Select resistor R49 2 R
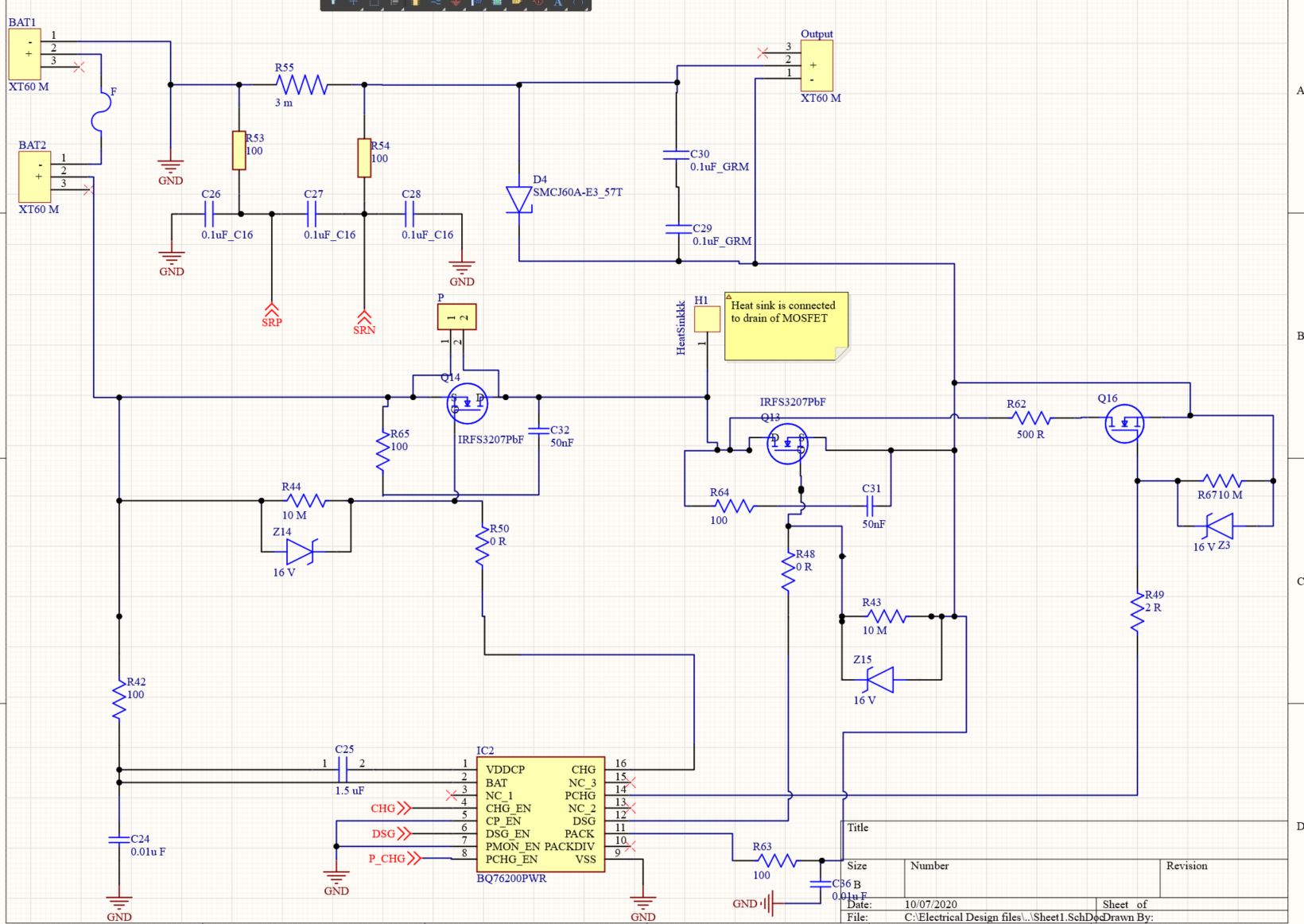The image size is (1304, 924). point(1137,611)
